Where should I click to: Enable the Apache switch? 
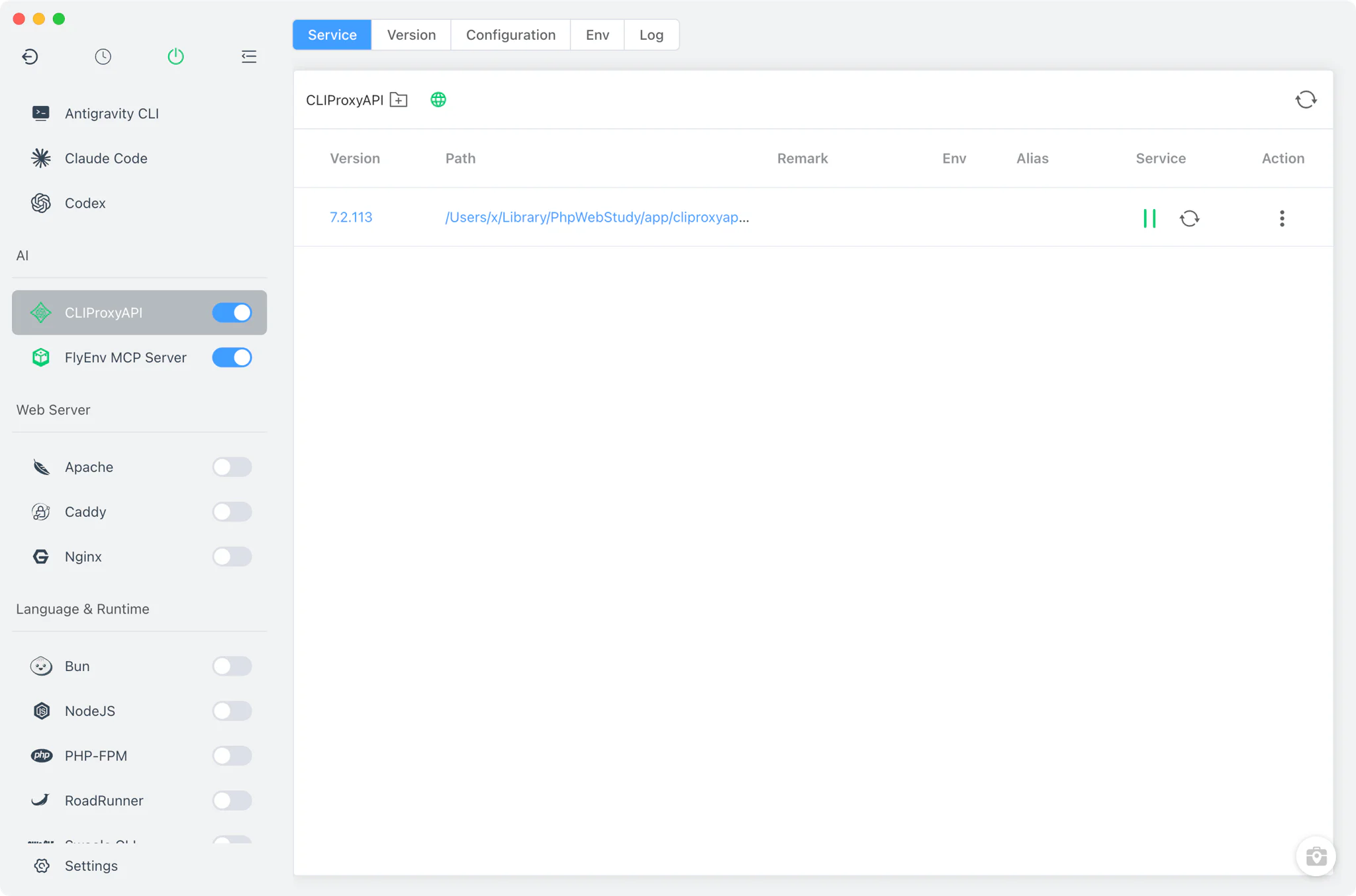click(x=232, y=467)
